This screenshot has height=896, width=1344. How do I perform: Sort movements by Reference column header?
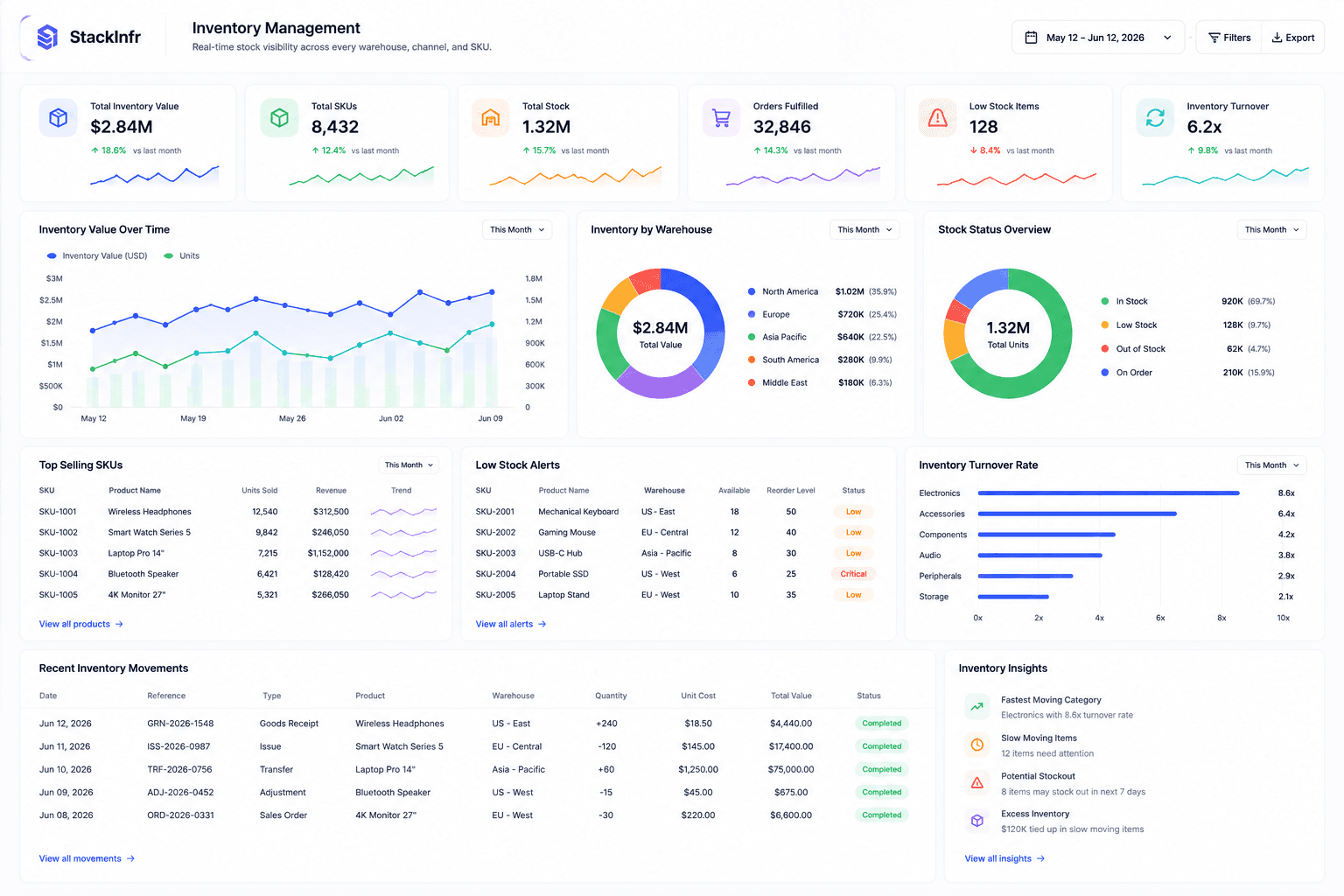pos(166,696)
